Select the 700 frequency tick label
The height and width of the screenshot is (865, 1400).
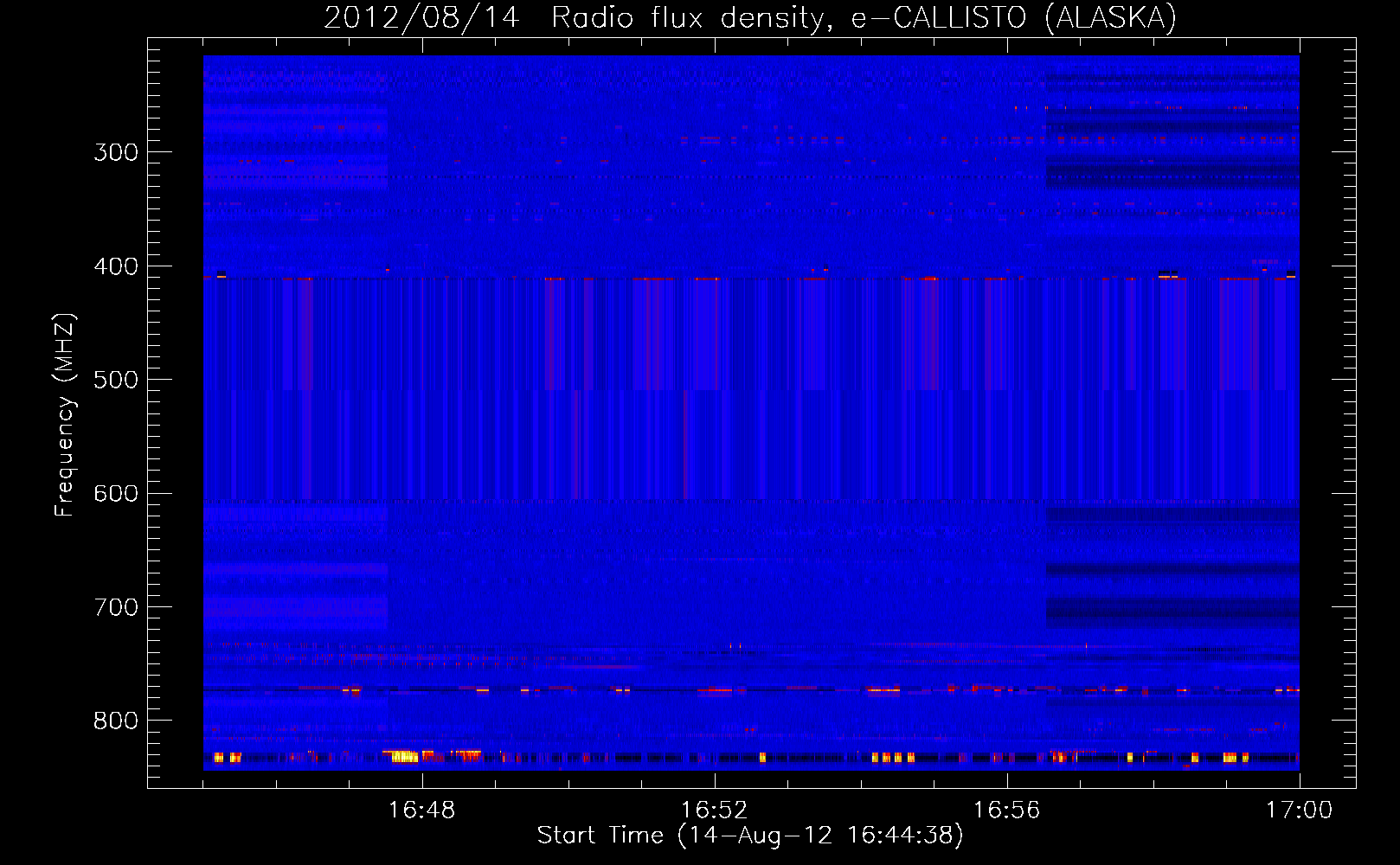coord(116,607)
